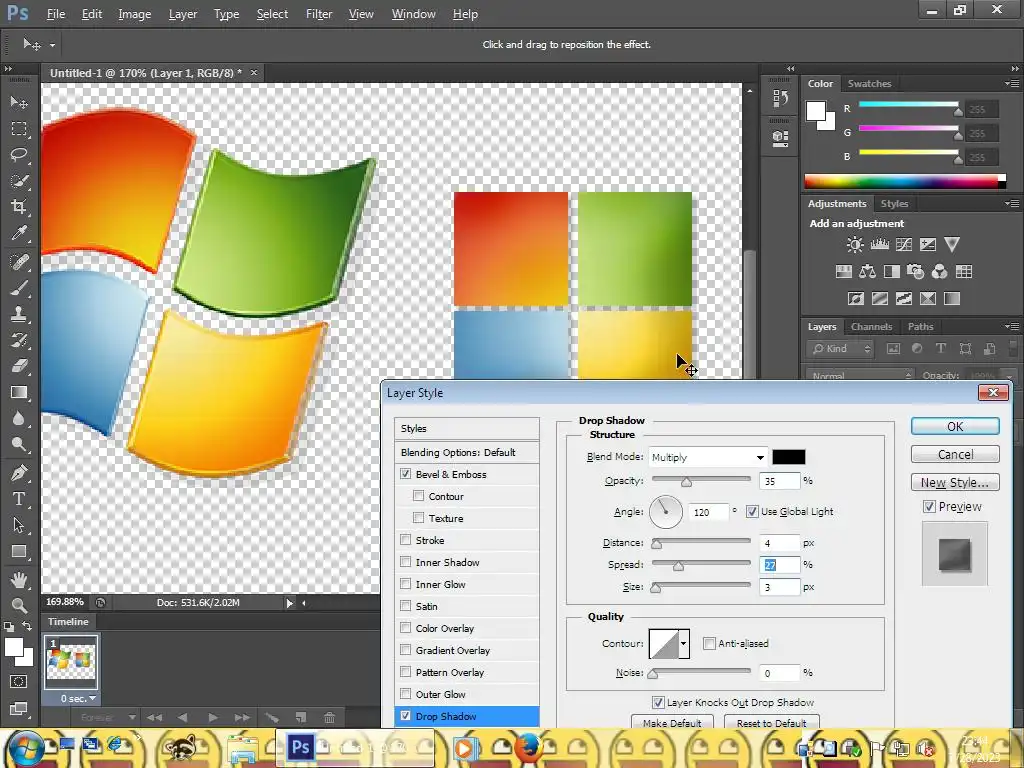Image resolution: width=1024 pixels, height=768 pixels.
Task: Open the Contour picker dropdown arrow
Action: (x=684, y=644)
